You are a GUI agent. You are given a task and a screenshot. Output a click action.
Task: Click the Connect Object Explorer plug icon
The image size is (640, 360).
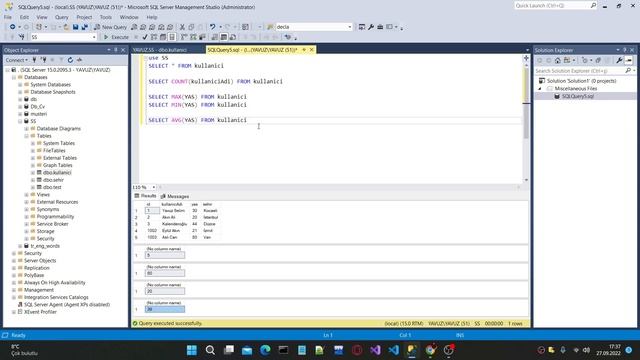(35, 60)
